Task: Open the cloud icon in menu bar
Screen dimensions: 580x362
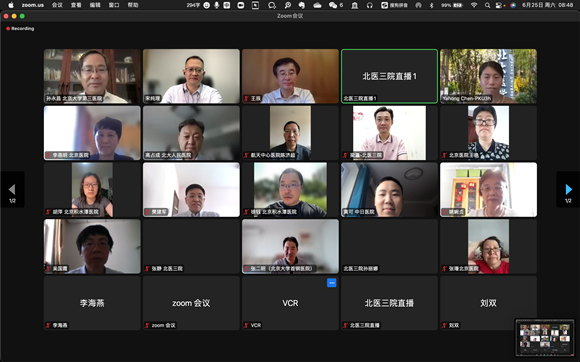Action: tap(317, 5)
